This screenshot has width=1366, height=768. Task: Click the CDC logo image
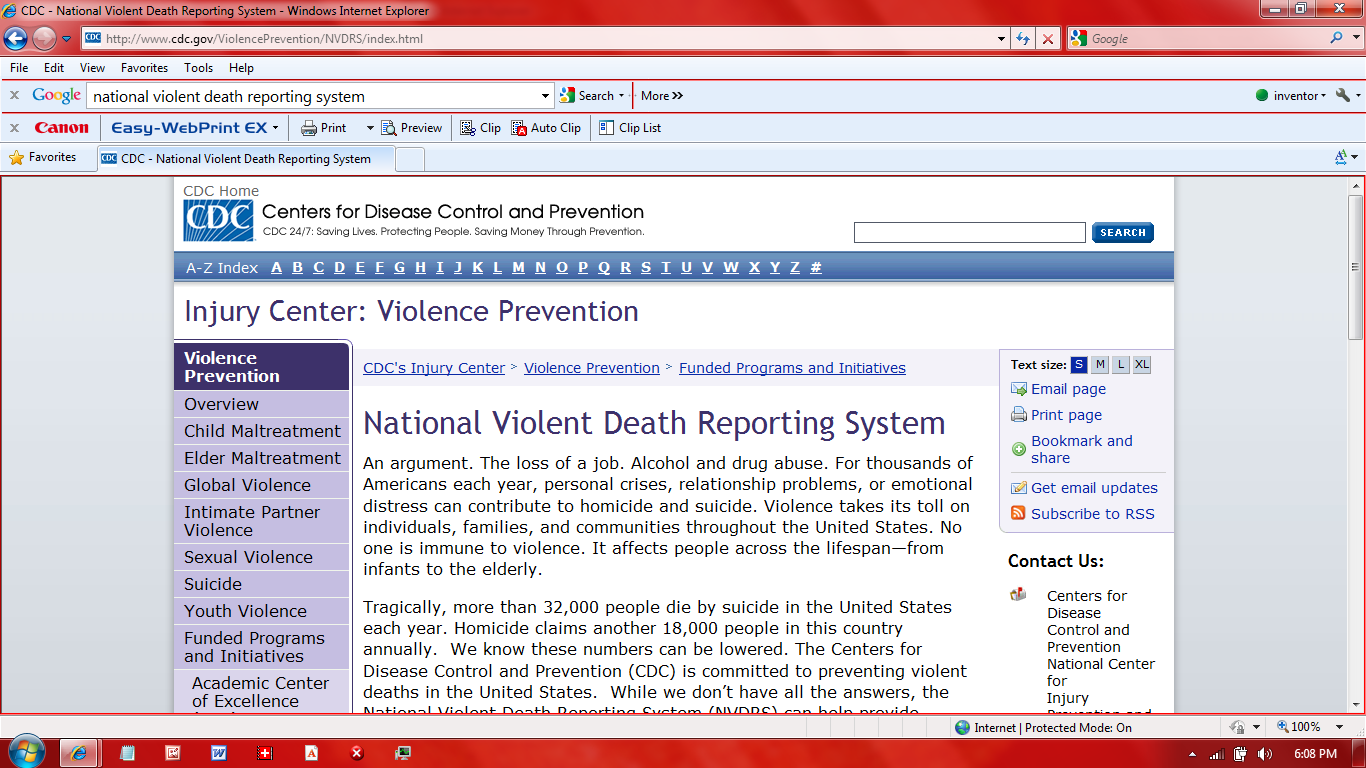click(x=218, y=221)
